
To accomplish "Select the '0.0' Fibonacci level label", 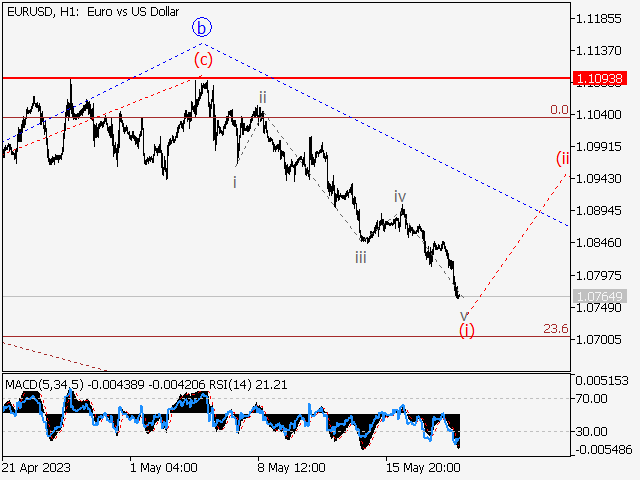I will pyautogui.click(x=559, y=109).
